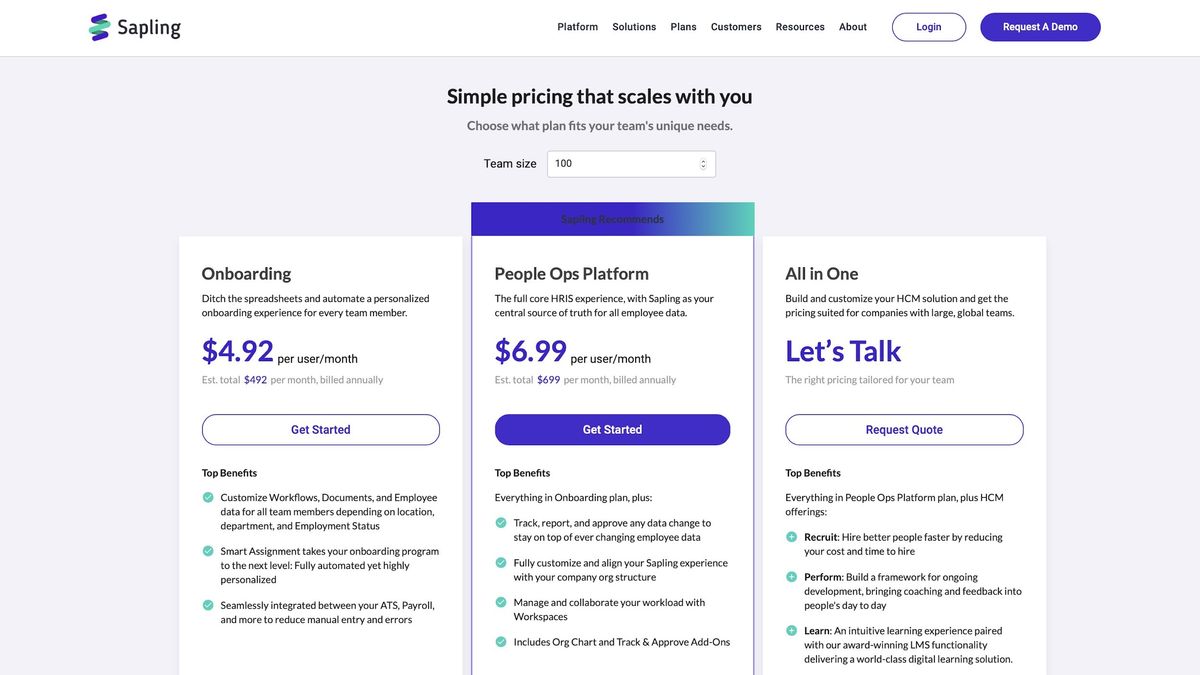This screenshot has height=675, width=1200.
Task: Click the Sapling logo icon
Action: 98,26
